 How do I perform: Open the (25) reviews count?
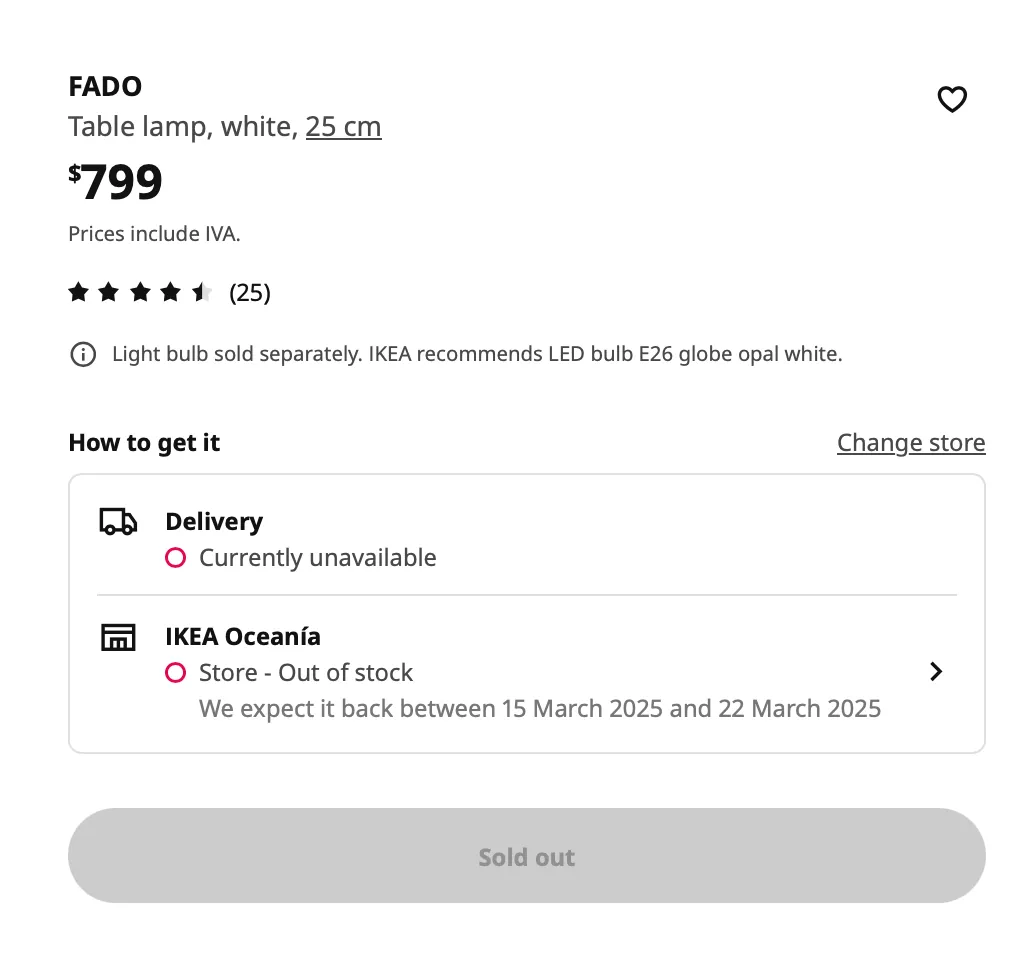(250, 292)
